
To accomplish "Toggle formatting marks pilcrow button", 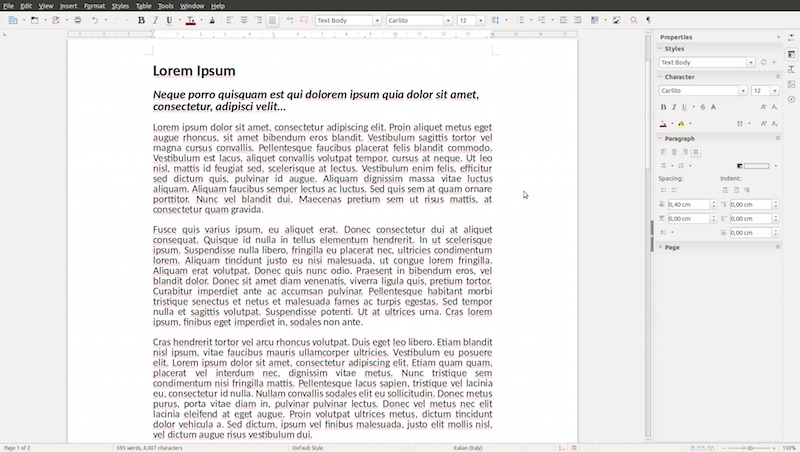I will click(x=647, y=20).
